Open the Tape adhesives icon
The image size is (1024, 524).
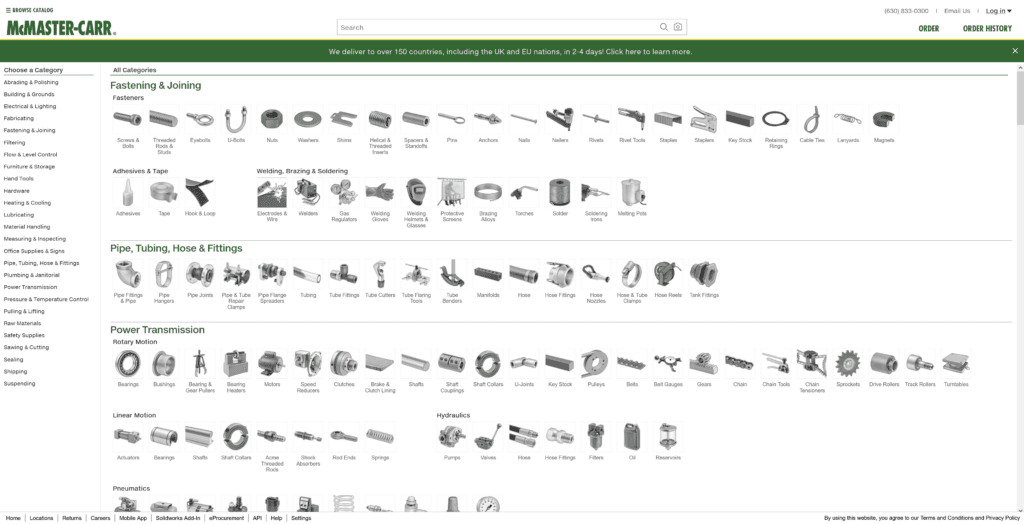click(x=164, y=193)
